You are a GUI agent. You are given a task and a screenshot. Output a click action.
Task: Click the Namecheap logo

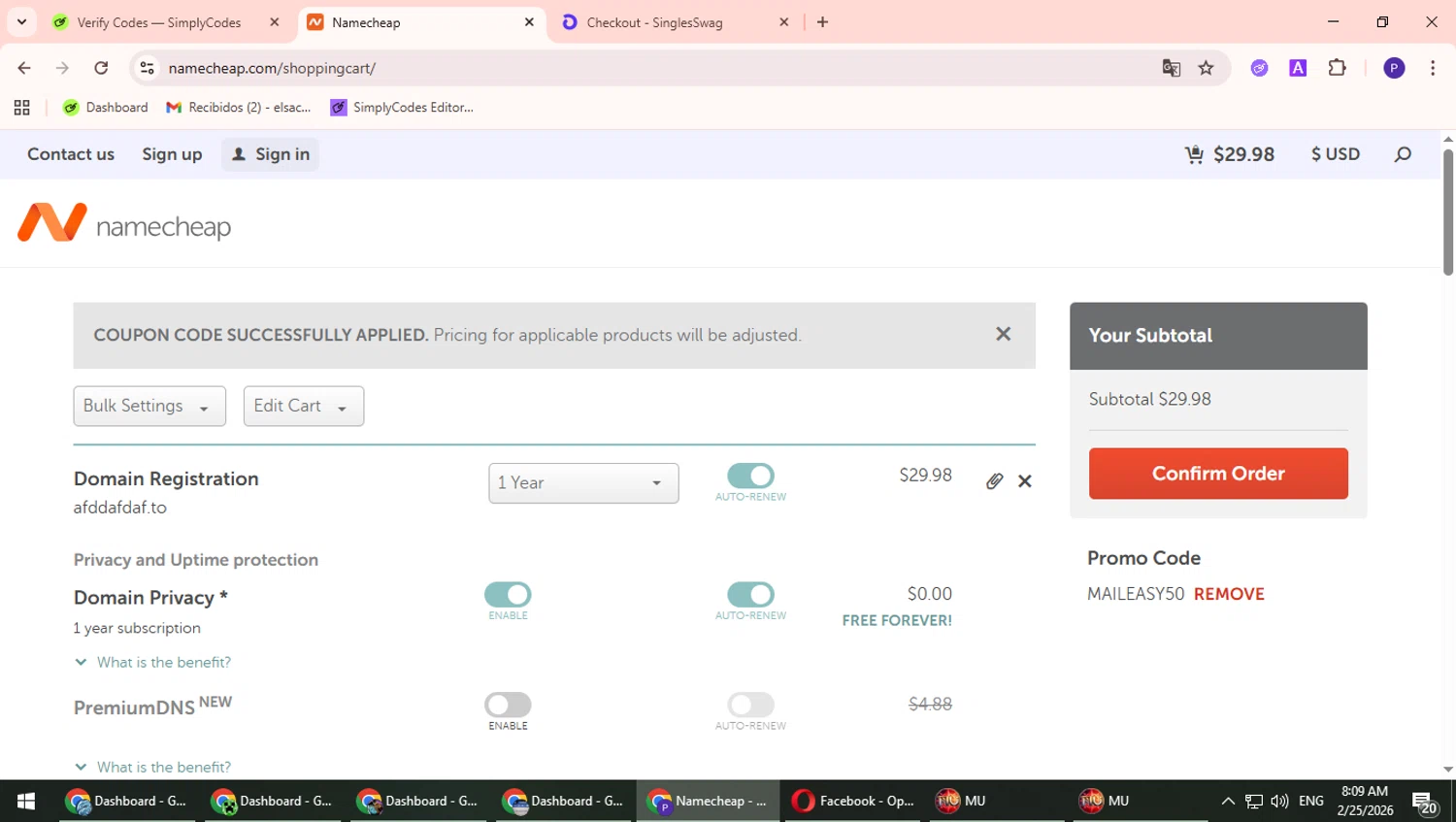pos(124,223)
